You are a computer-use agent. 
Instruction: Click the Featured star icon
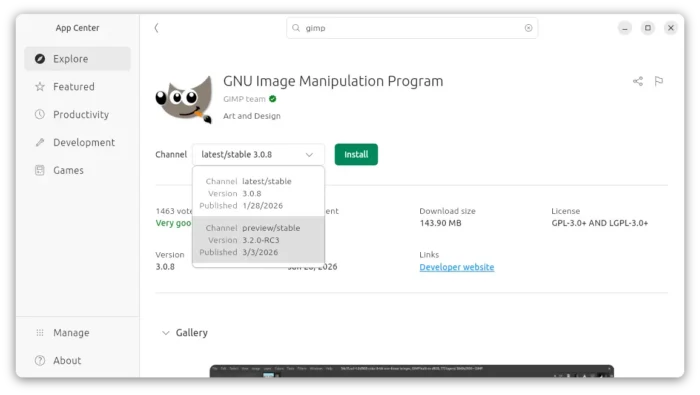(40, 87)
